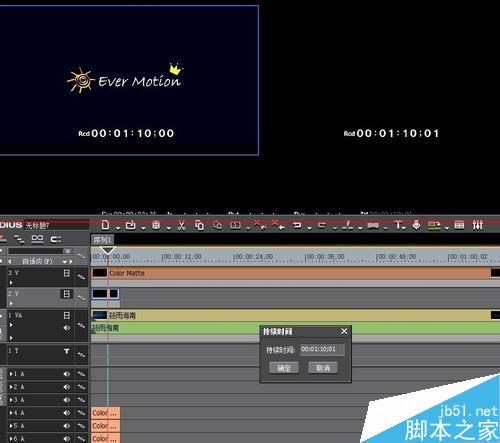Toggle video mute on 3 V track
The width and height of the screenshot is (500, 443).
click(67, 273)
